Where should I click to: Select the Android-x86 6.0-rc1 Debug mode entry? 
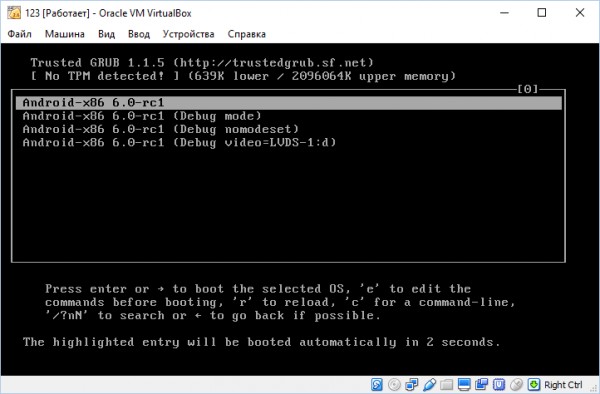[x=289, y=116]
